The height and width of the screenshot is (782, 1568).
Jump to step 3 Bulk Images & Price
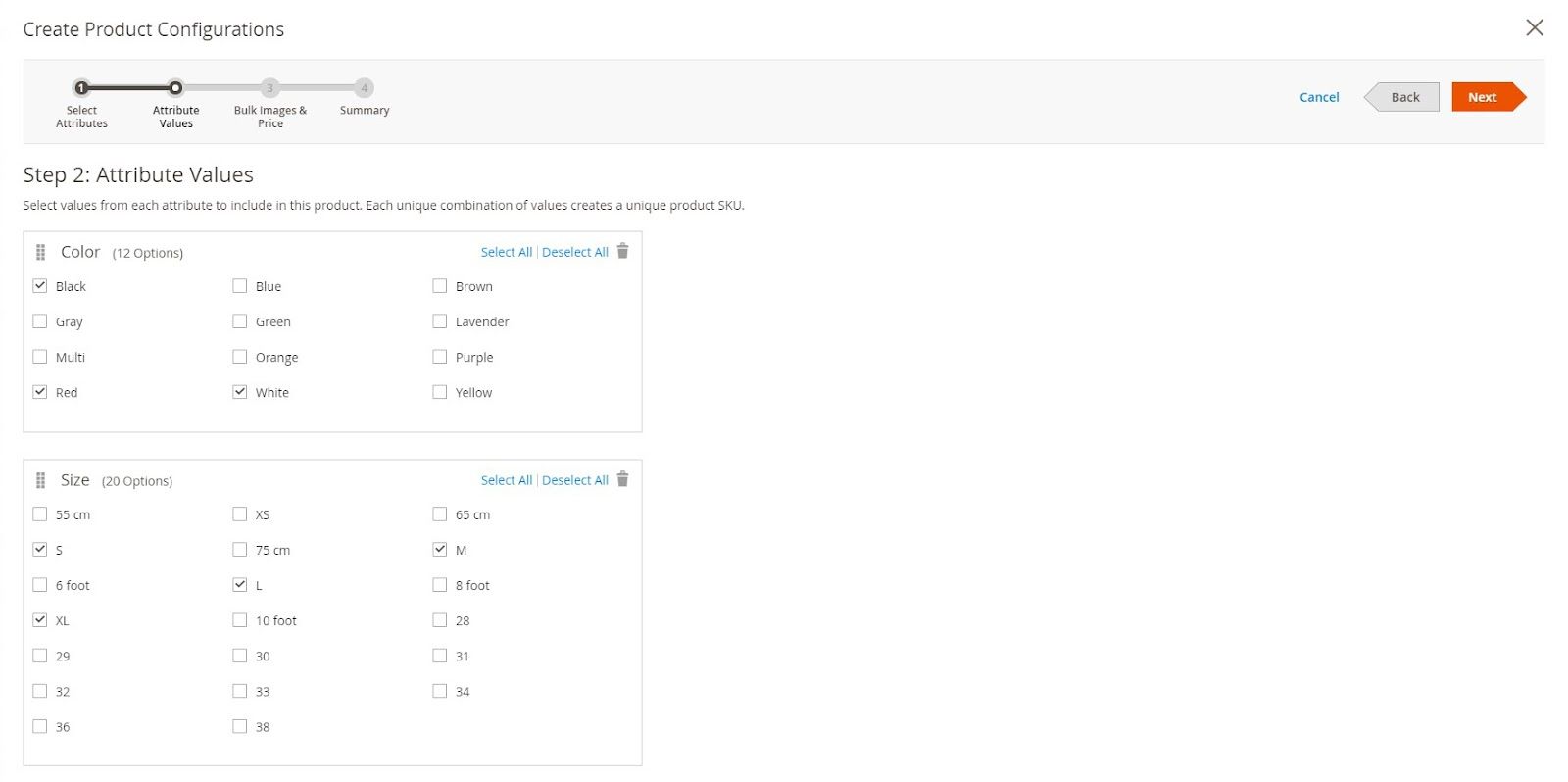269,88
